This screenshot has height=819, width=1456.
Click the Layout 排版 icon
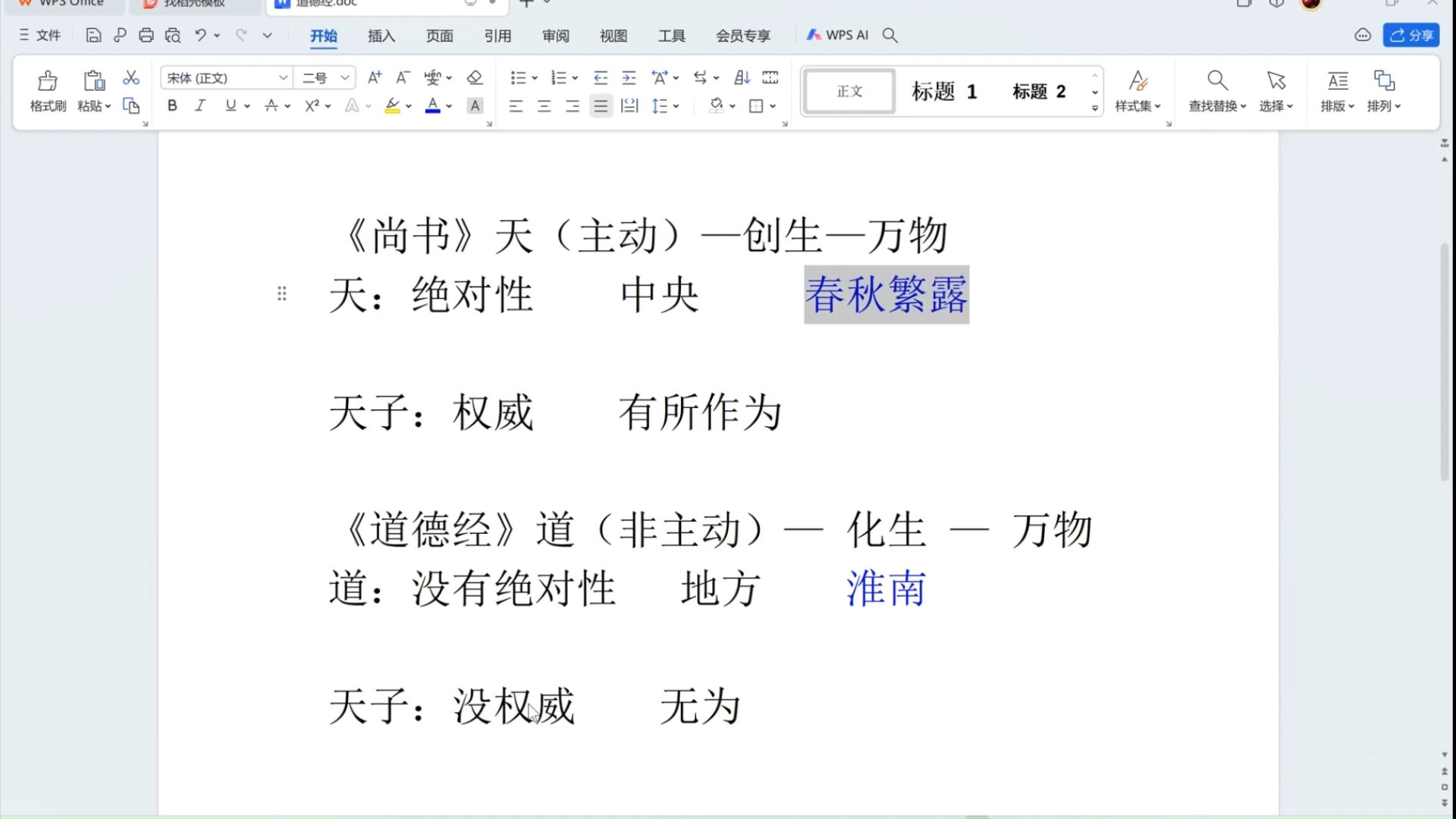point(1338,80)
